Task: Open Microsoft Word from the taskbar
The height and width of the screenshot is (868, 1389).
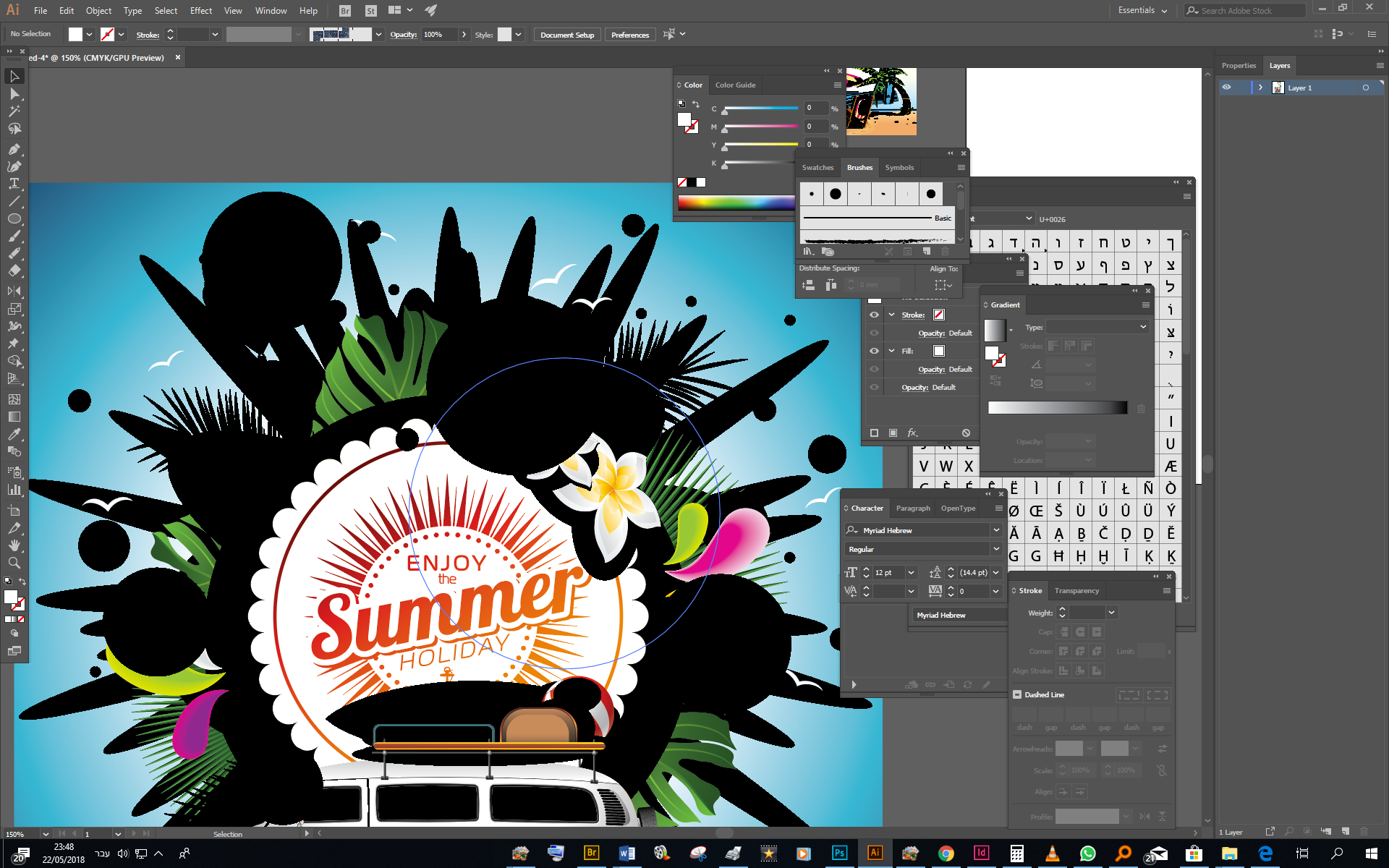Action: tap(626, 853)
